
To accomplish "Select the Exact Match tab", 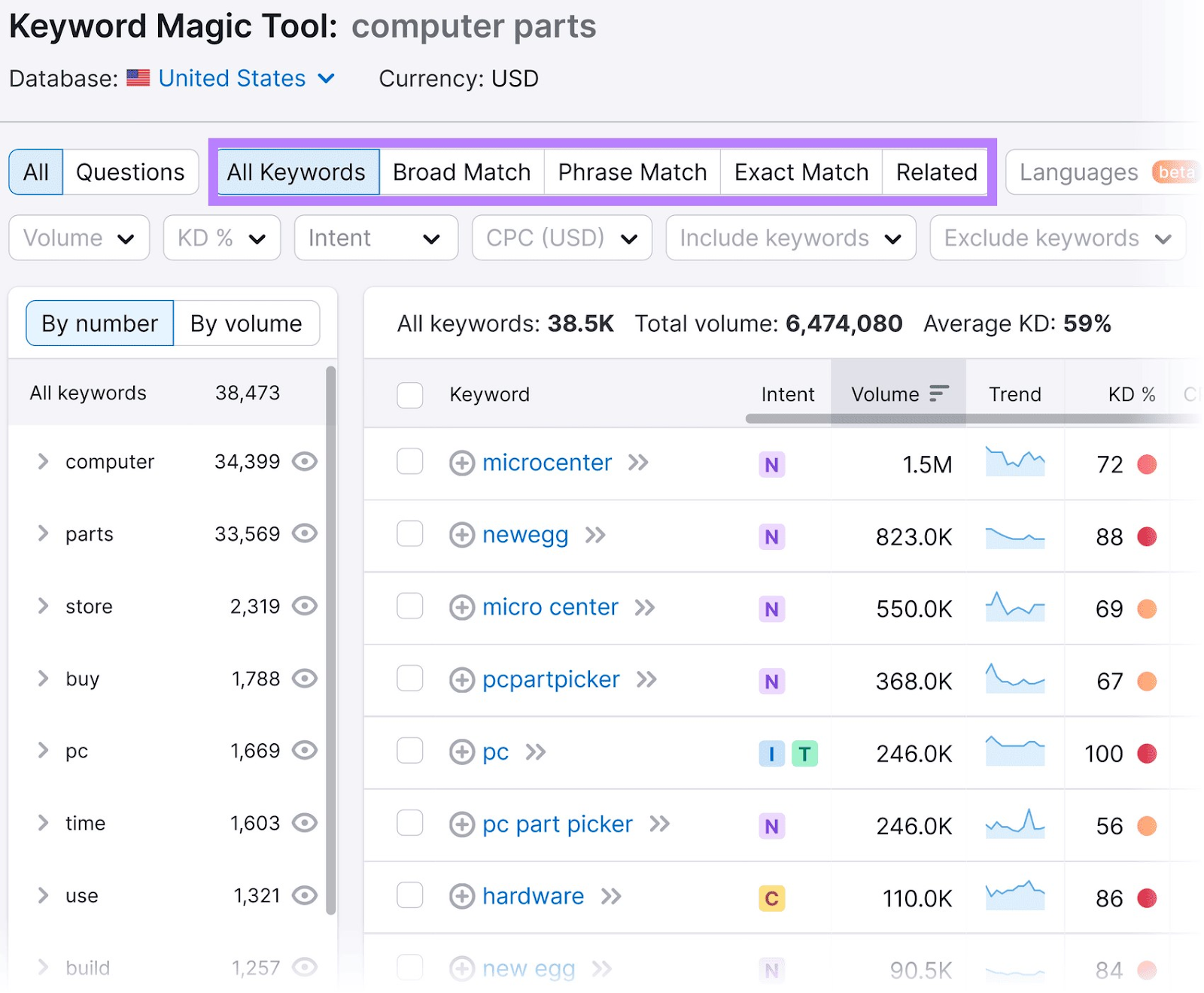I will click(800, 172).
